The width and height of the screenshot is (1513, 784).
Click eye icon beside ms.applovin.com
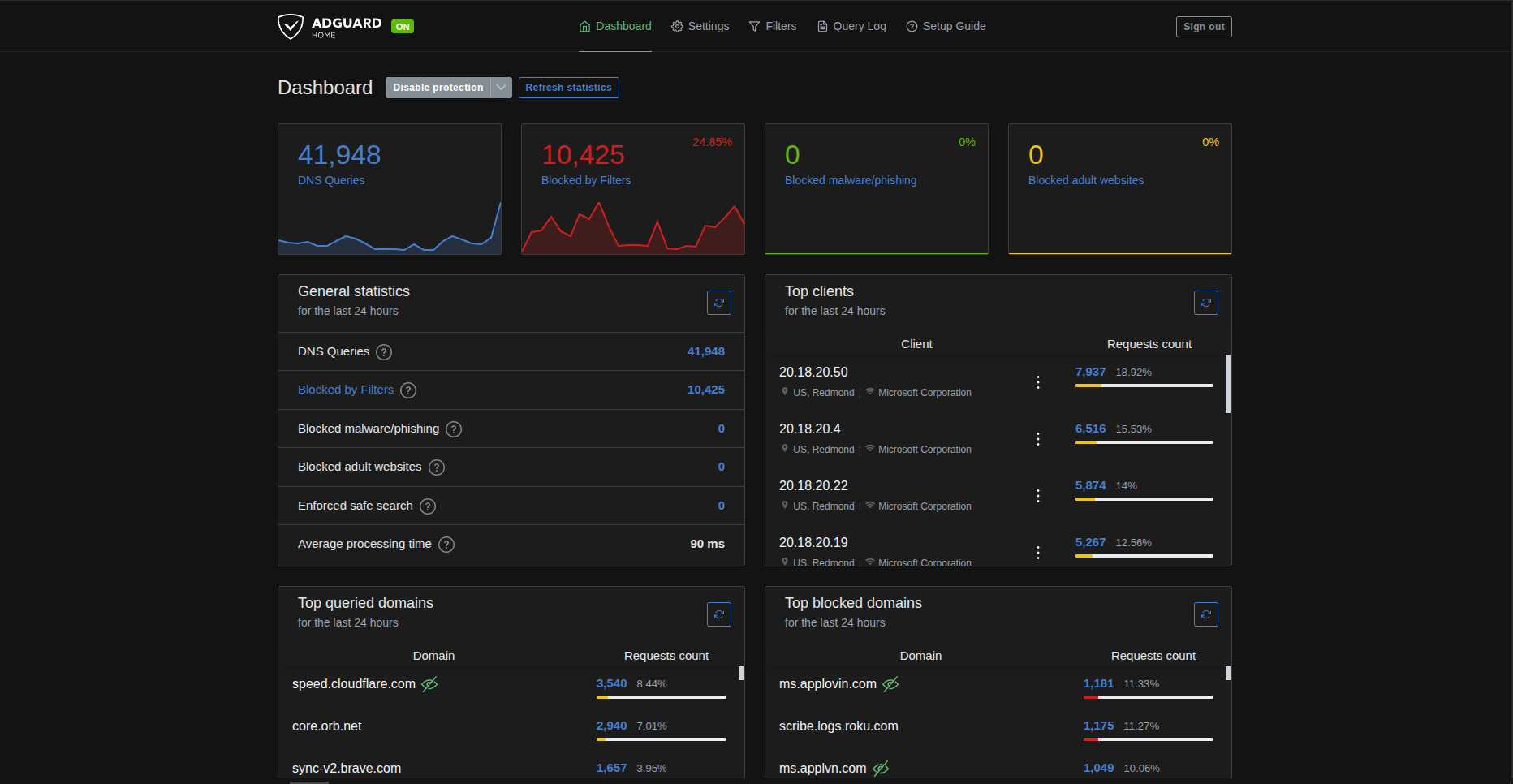pyautogui.click(x=890, y=684)
